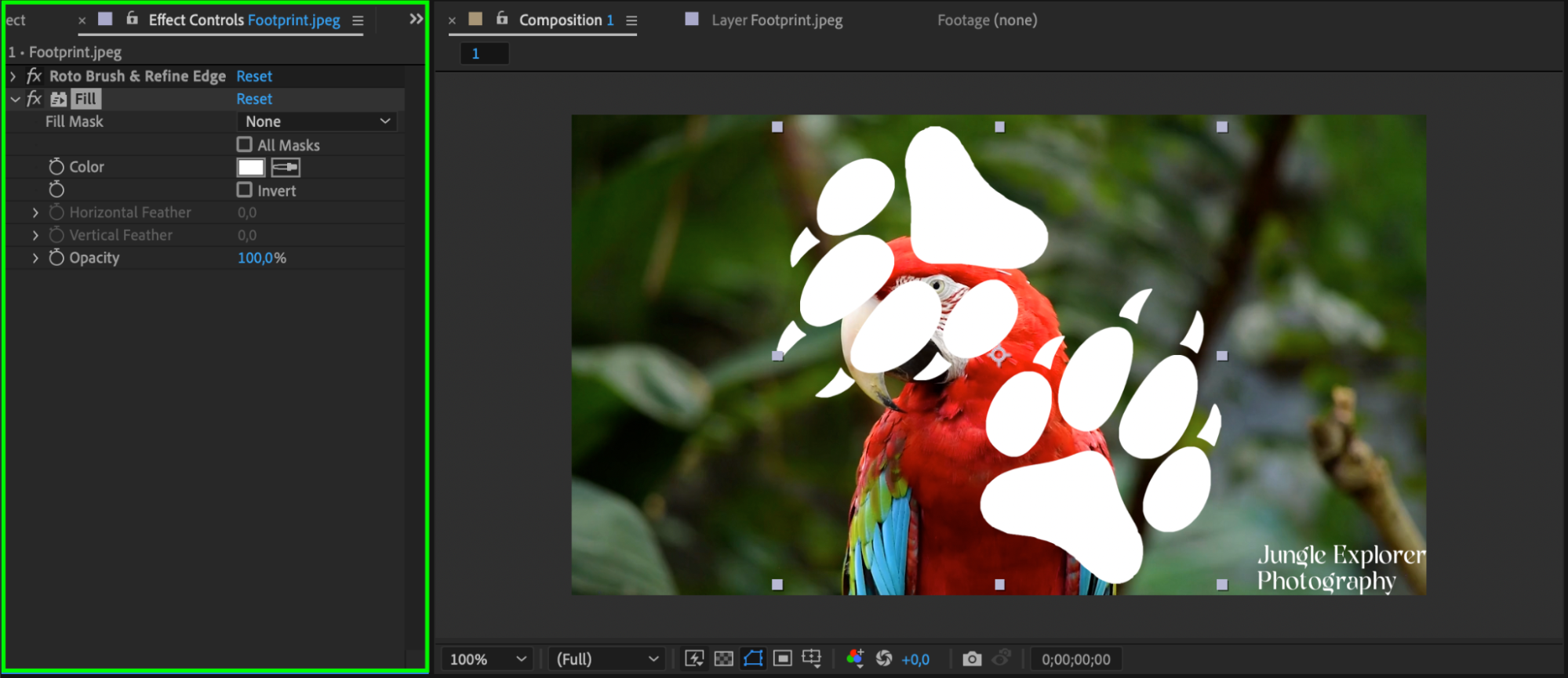Click the white Fill color swatch
This screenshot has height=678, width=1568.
251,167
